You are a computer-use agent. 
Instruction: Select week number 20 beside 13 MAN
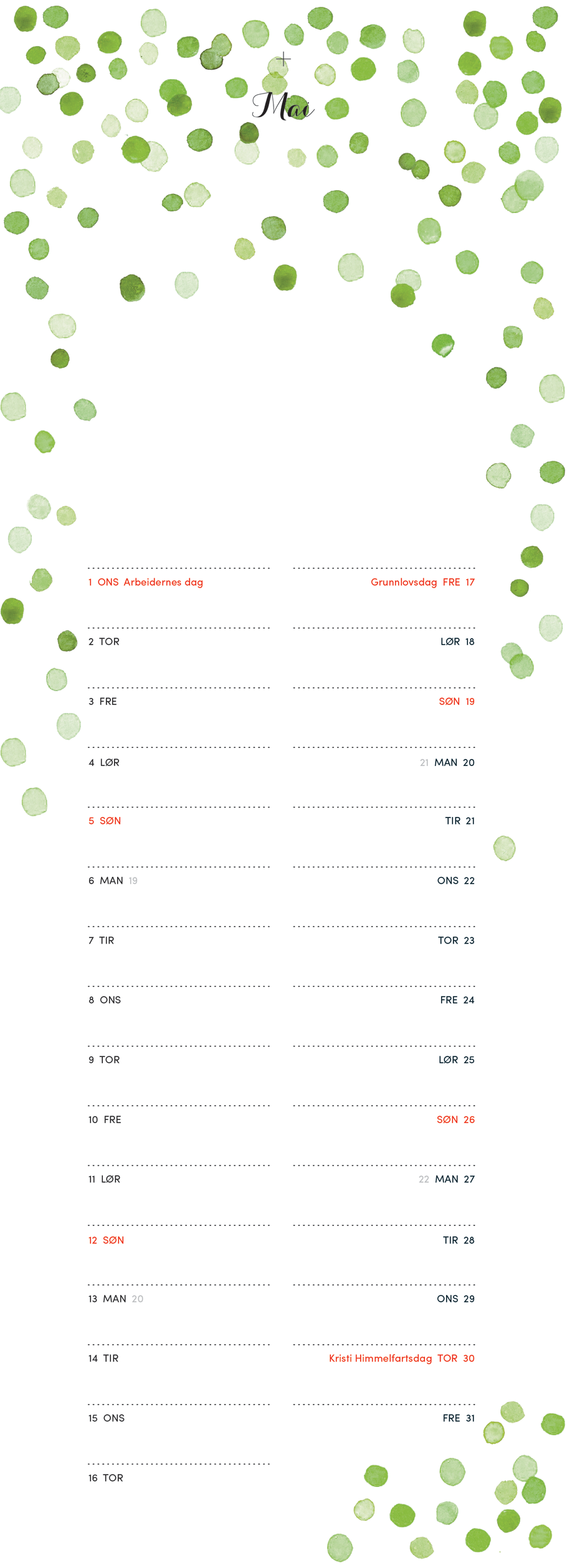[x=138, y=1299]
